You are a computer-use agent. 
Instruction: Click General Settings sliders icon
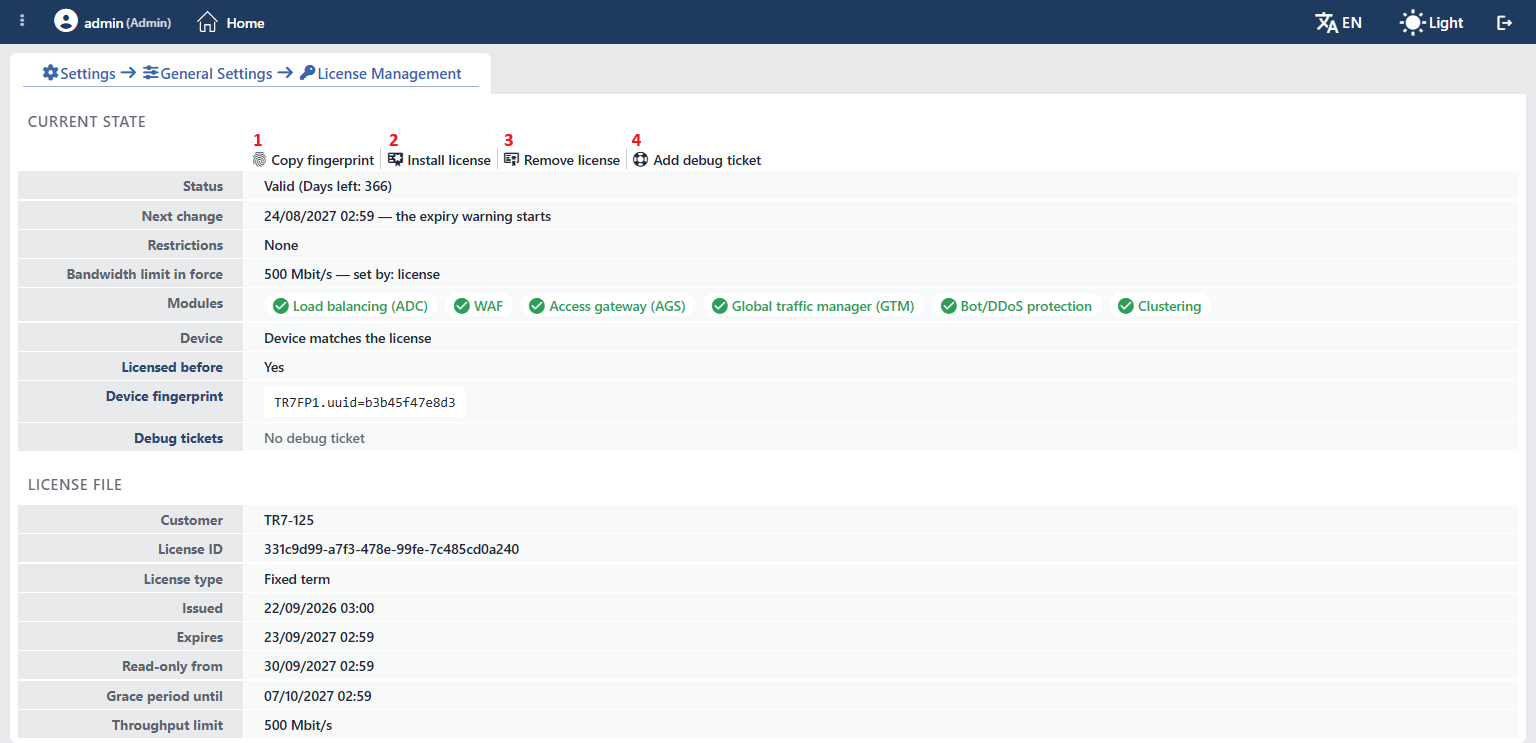[x=151, y=73]
